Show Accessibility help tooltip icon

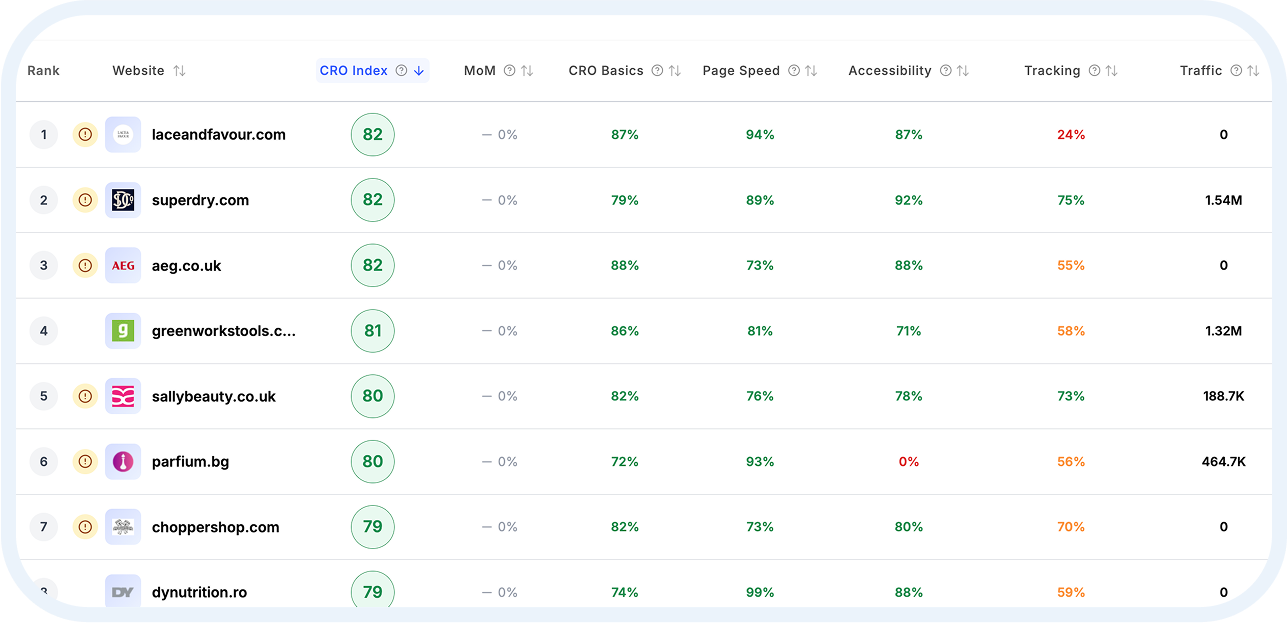click(945, 70)
